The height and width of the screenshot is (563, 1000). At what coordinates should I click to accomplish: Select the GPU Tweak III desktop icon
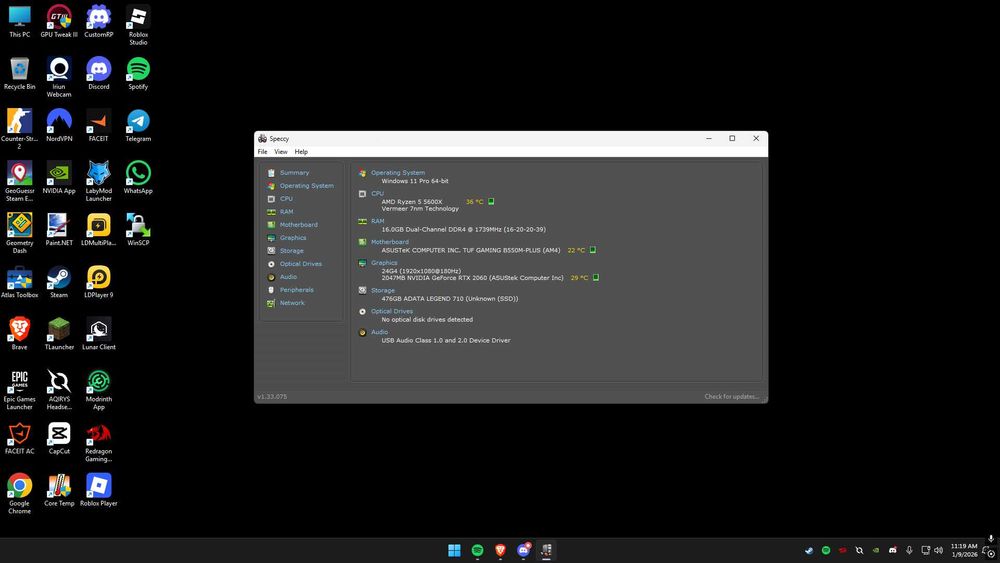[59, 22]
